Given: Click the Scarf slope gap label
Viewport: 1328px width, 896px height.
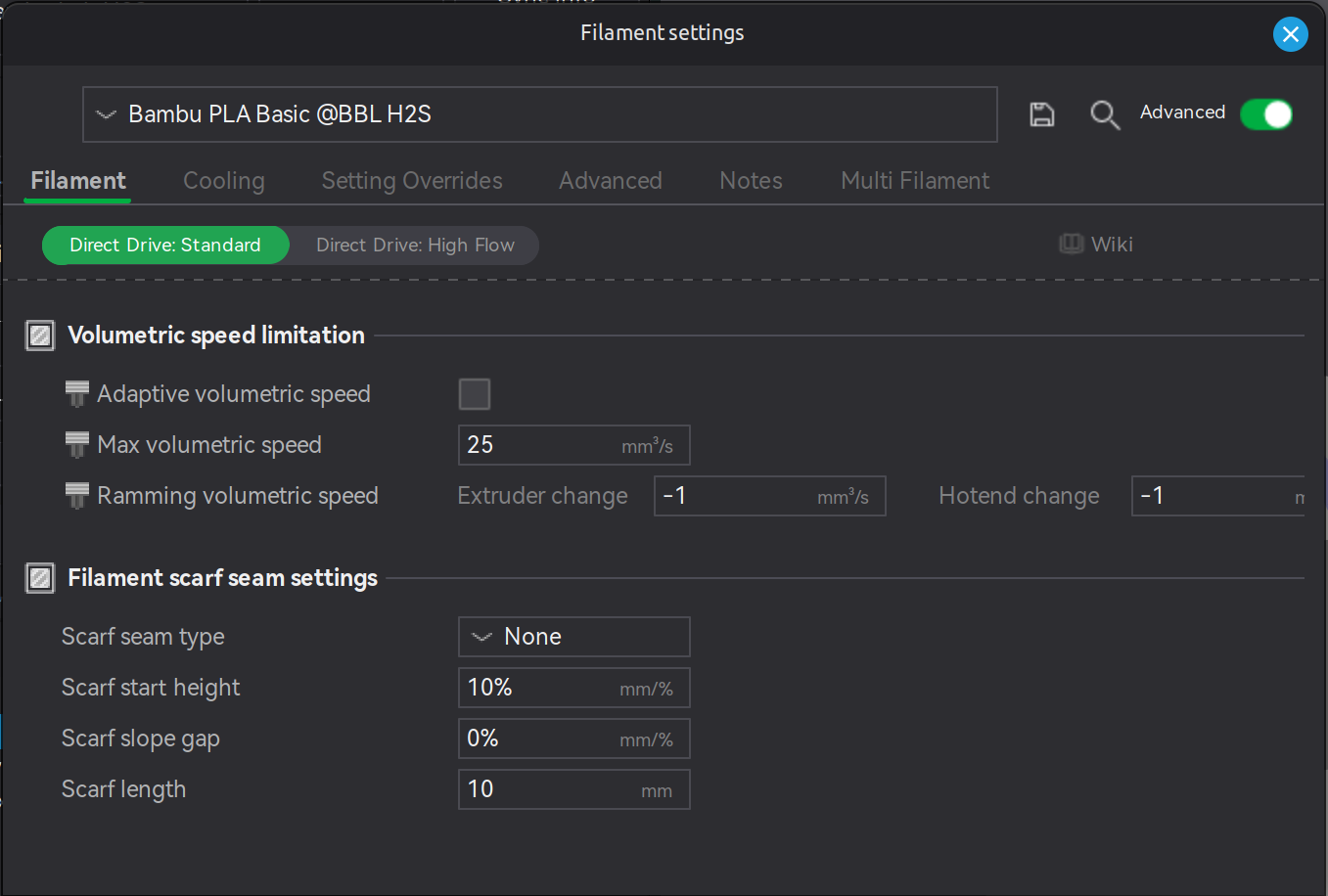Looking at the screenshot, I should click(141, 739).
